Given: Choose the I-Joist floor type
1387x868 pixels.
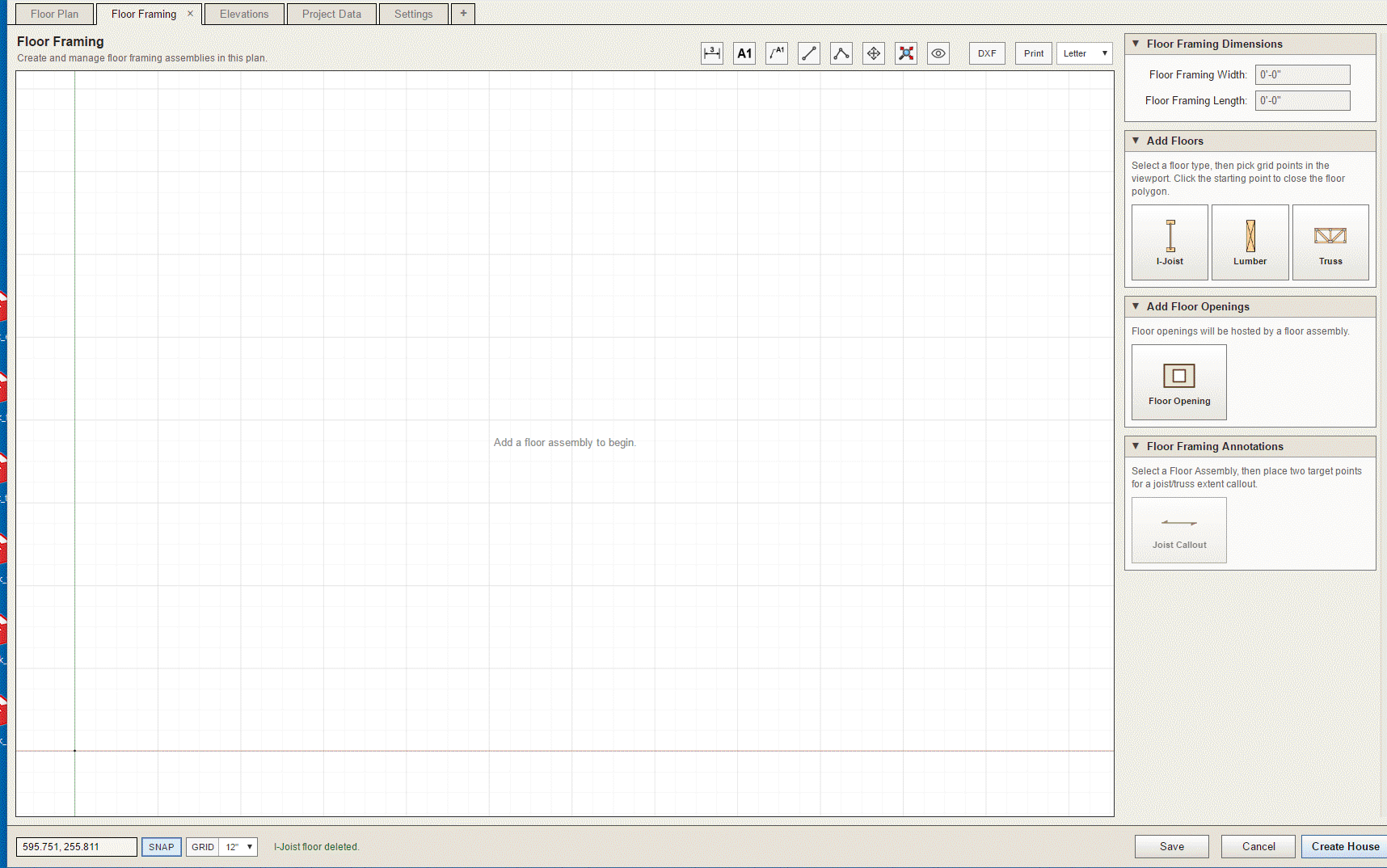Looking at the screenshot, I should pyautogui.click(x=1170, y=242).
